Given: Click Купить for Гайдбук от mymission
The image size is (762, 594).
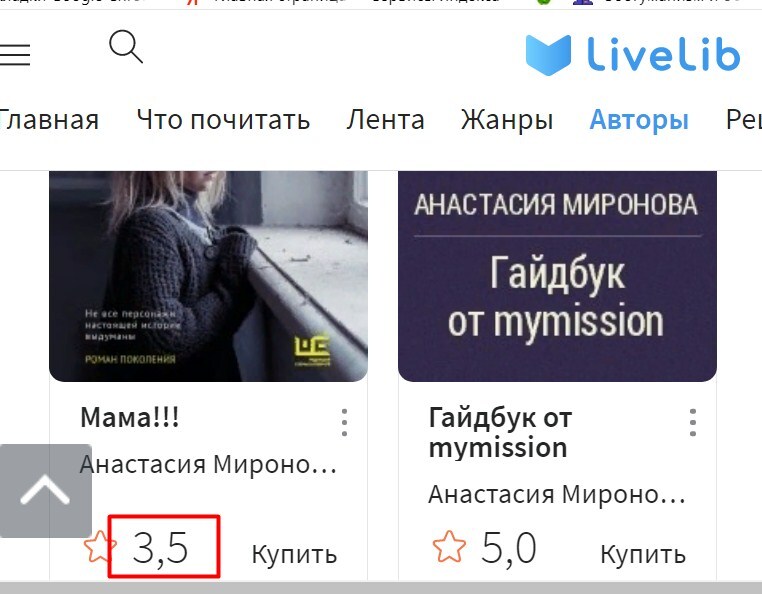Looking at the screenshot, I should coord(643,554).
